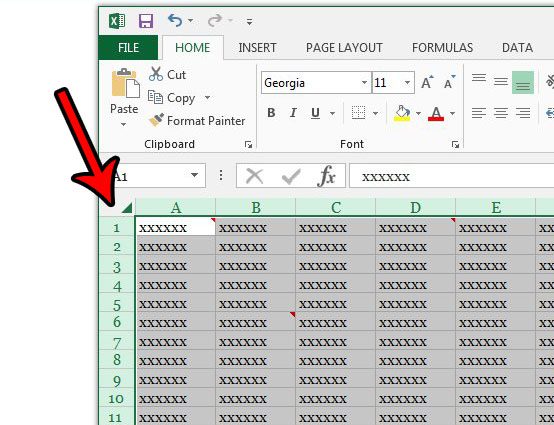554x425 pixels.
Task: Click the Select All corner triangle
Action: [x=126, y=208]
